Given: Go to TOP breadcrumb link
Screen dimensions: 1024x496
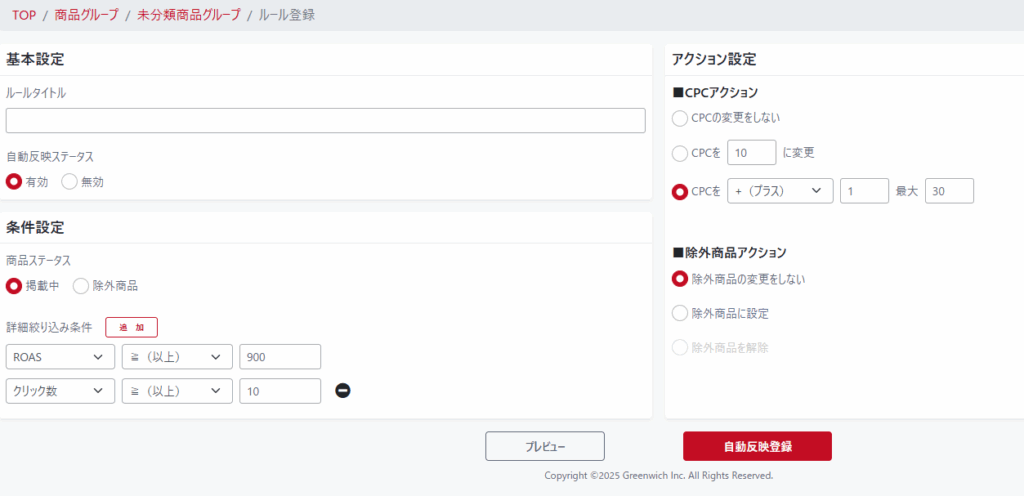Looking at the screenshot, I should tap(24, 15).
